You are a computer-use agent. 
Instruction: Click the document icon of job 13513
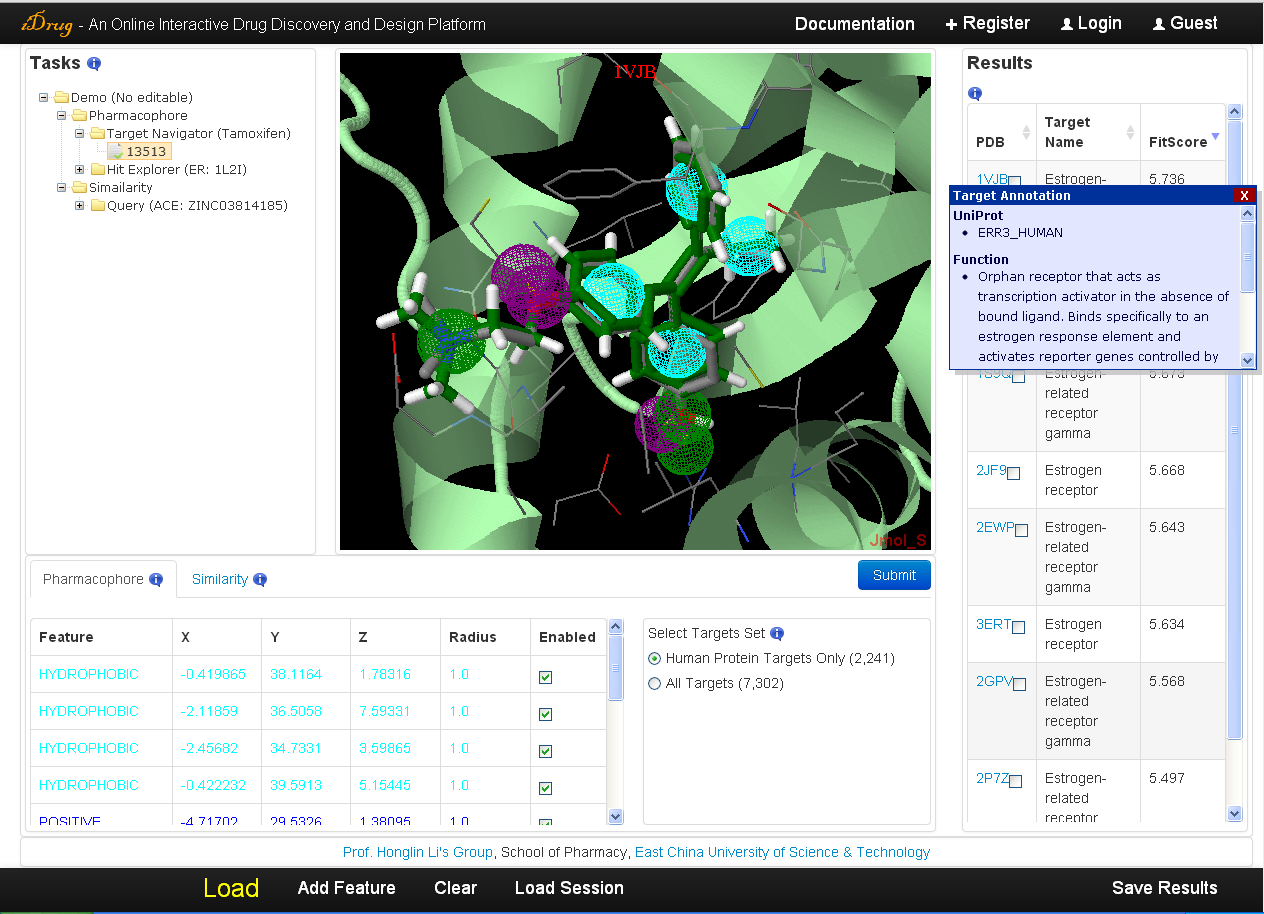click(x=116, y=151)
